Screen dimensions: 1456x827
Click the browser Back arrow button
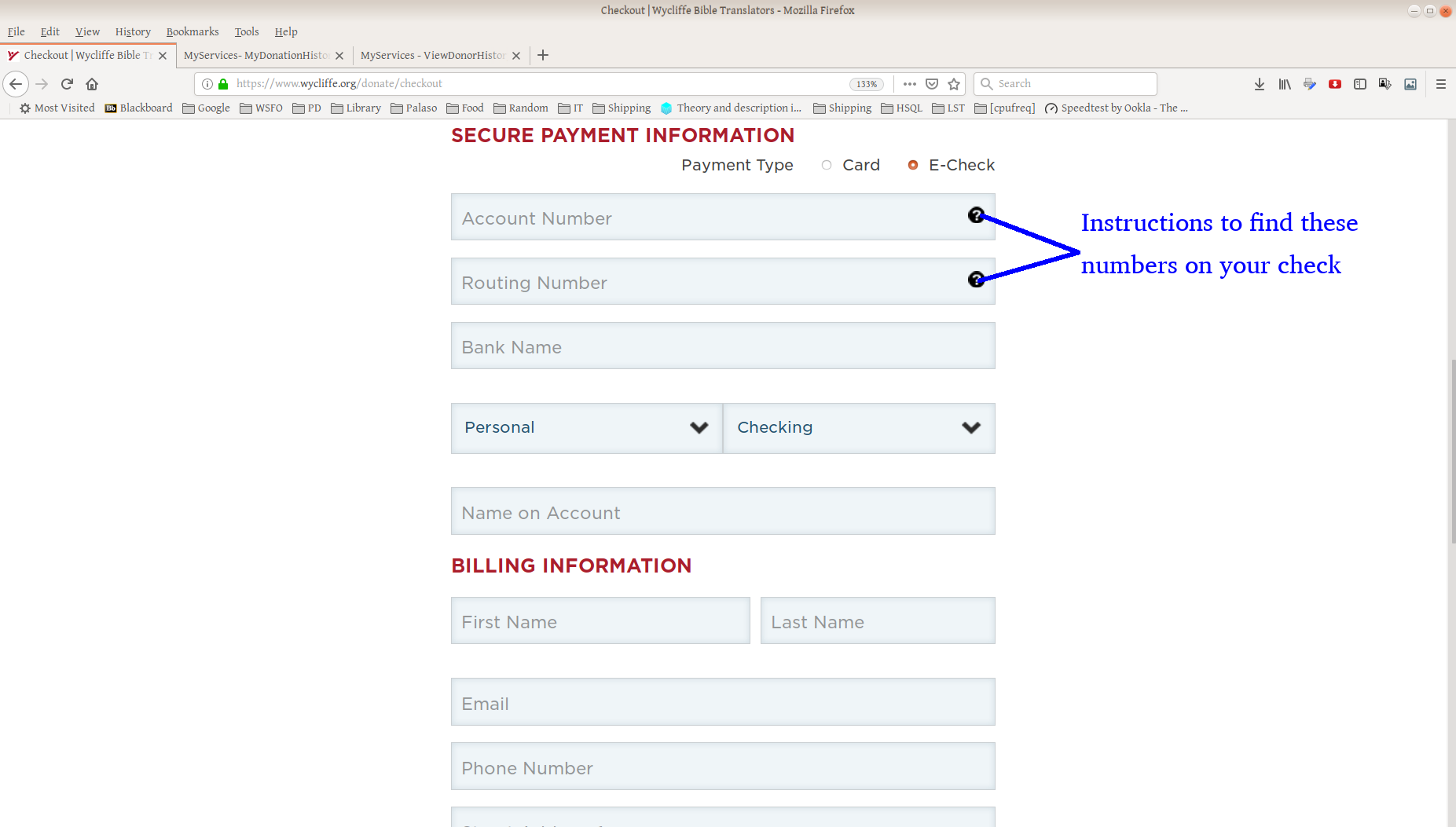(16, 84)
